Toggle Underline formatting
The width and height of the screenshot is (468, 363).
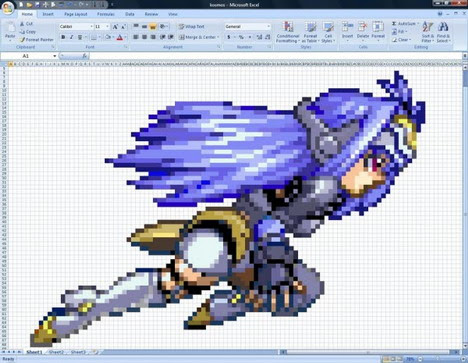tap(80, 37)
